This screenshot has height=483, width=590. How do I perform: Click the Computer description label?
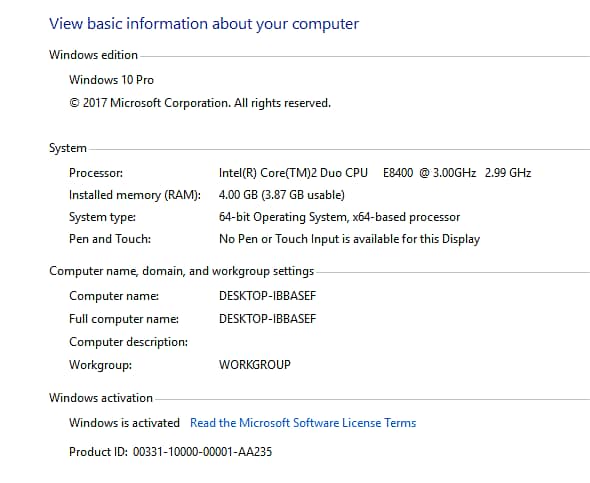tap(128, 342)
